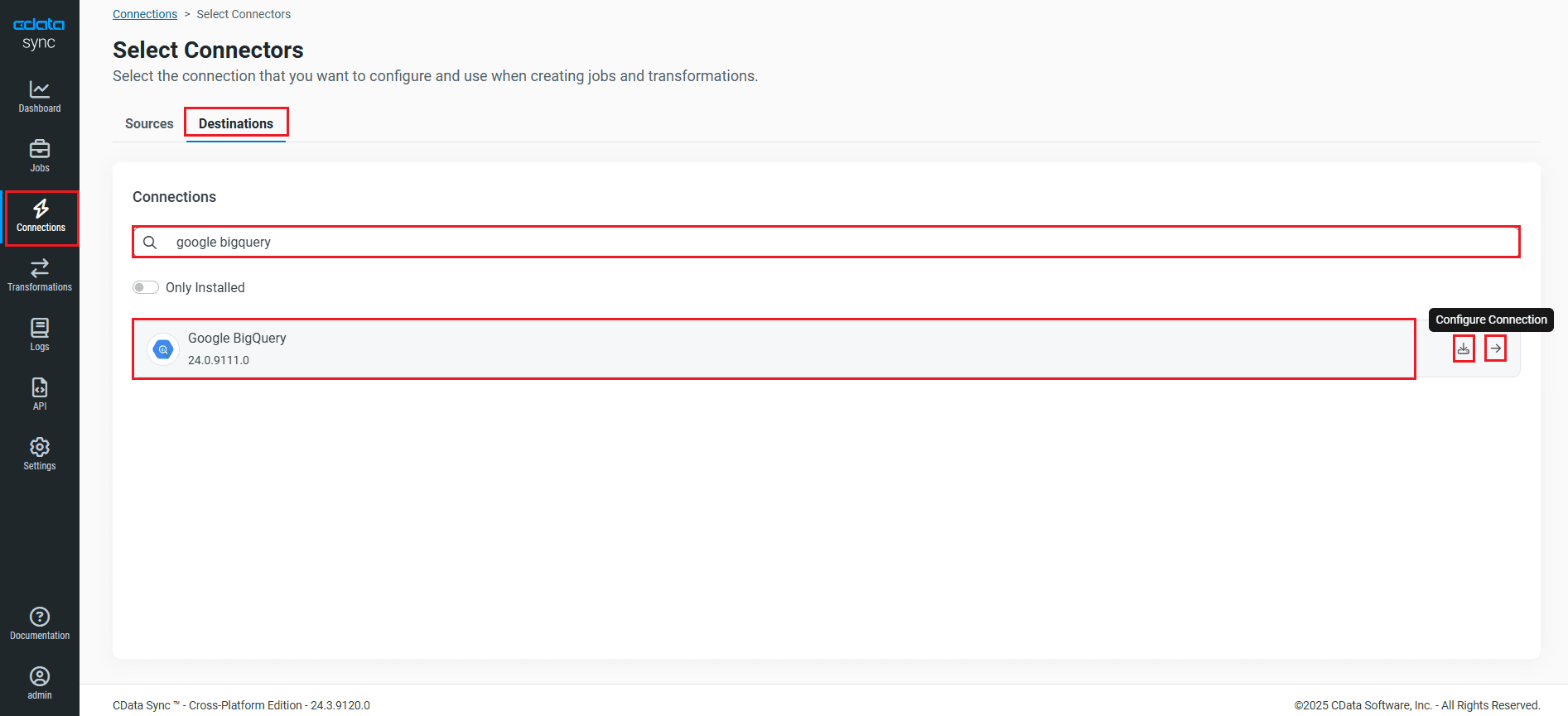The height and width of the screenshot is (716, 1568).
Task: Open Transformations page
Action: pos(40,276)
